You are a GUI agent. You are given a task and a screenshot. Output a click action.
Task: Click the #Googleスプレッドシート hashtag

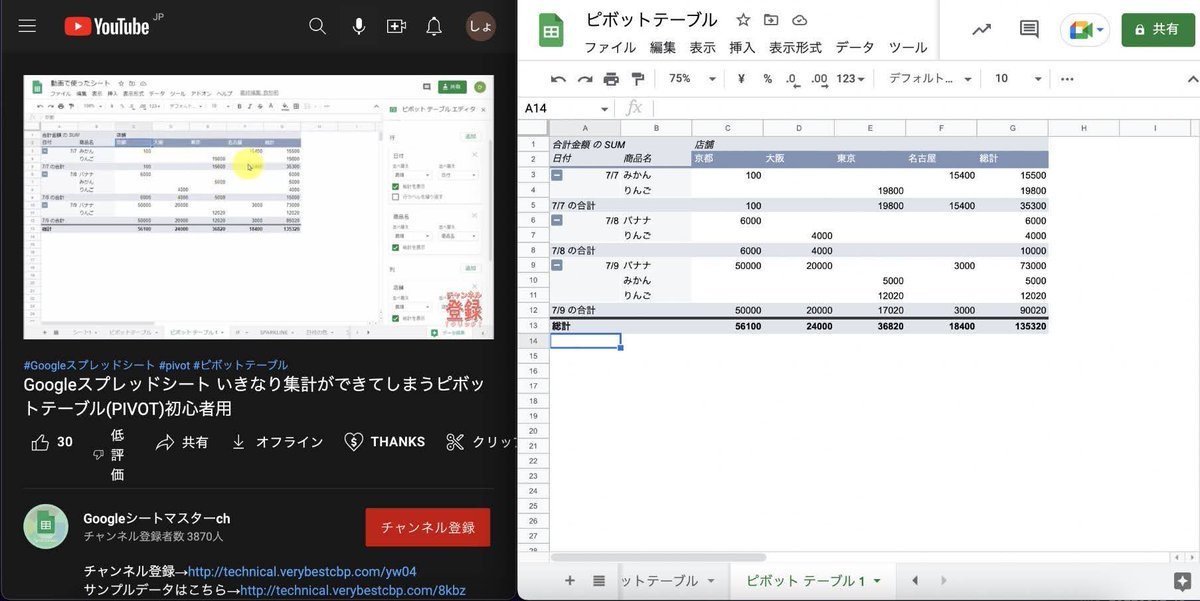coord(88,365)
